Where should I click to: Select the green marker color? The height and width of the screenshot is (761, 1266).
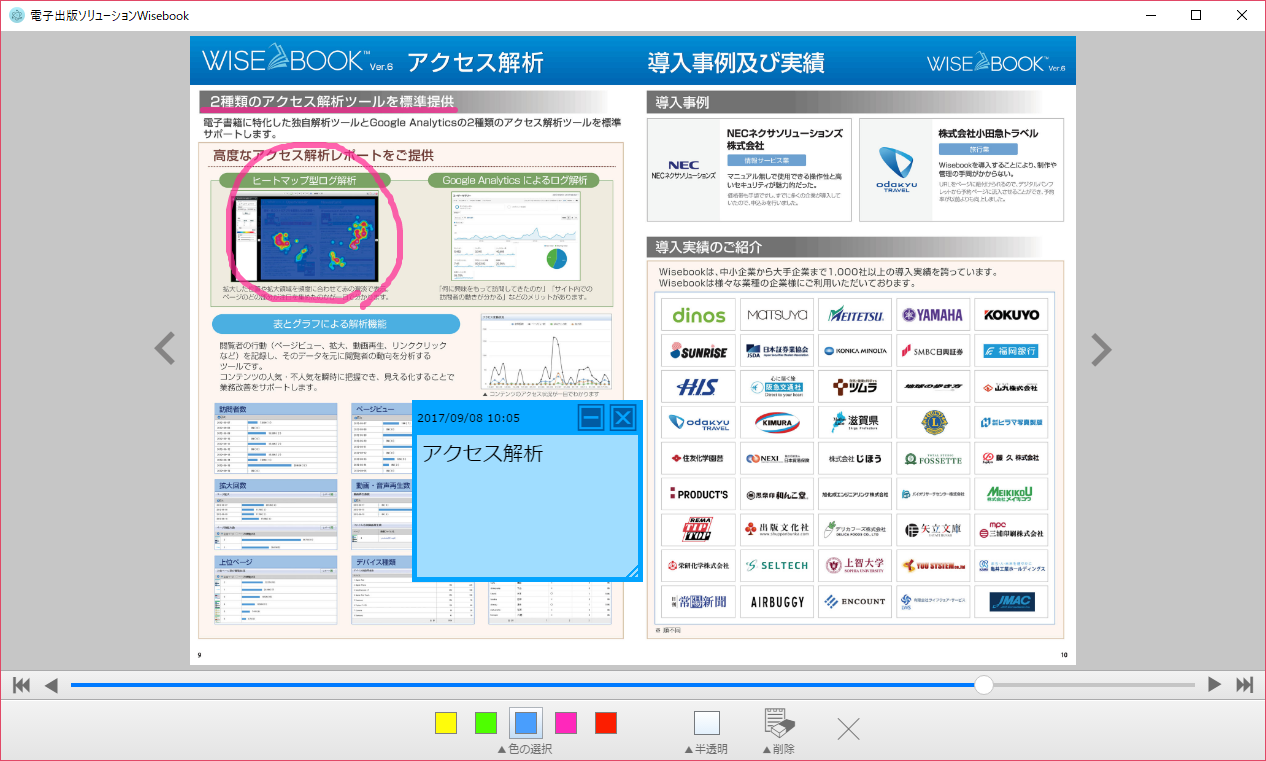coord(486,723)
